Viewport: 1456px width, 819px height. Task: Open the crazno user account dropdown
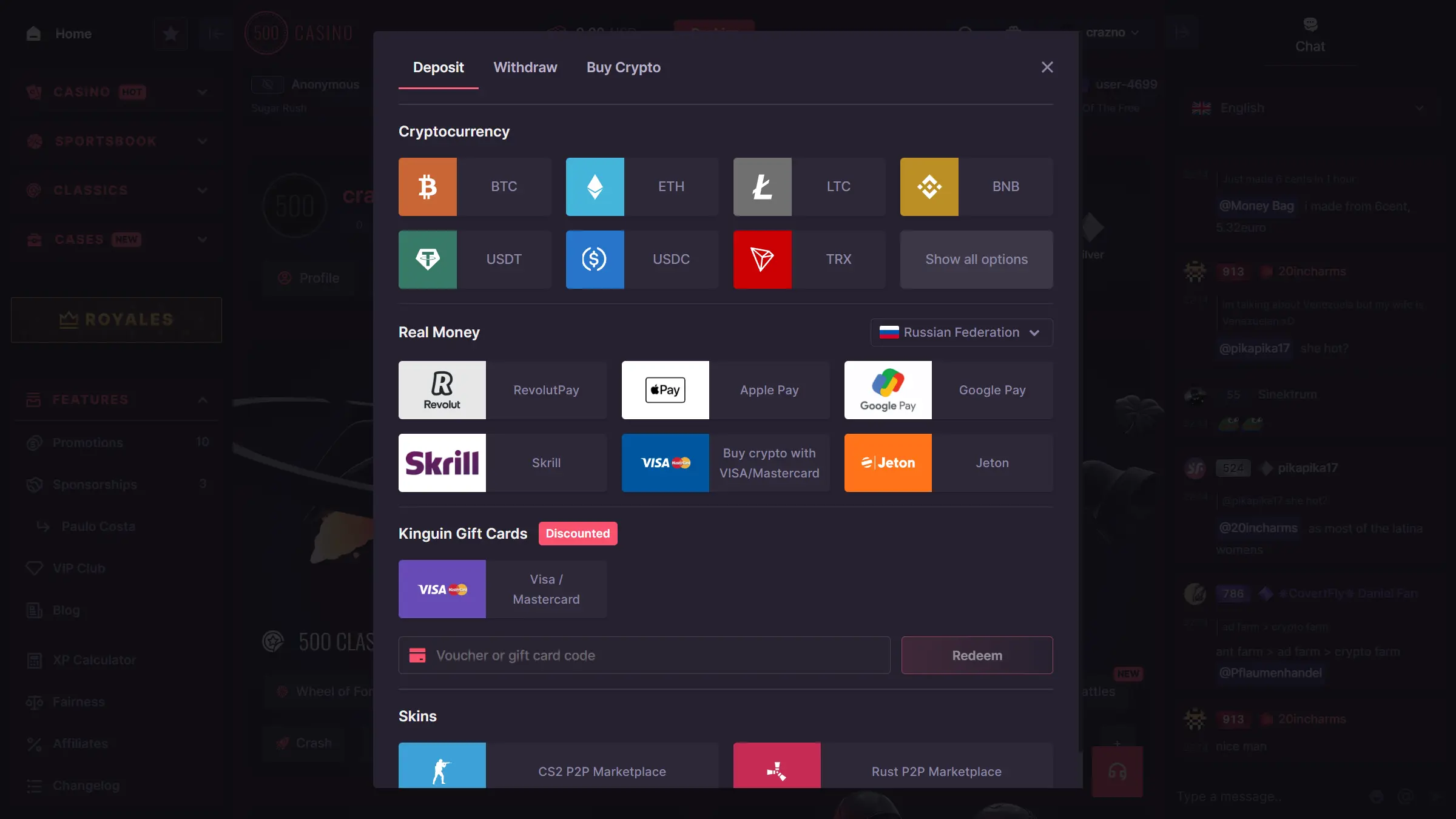pos(1111,33)
